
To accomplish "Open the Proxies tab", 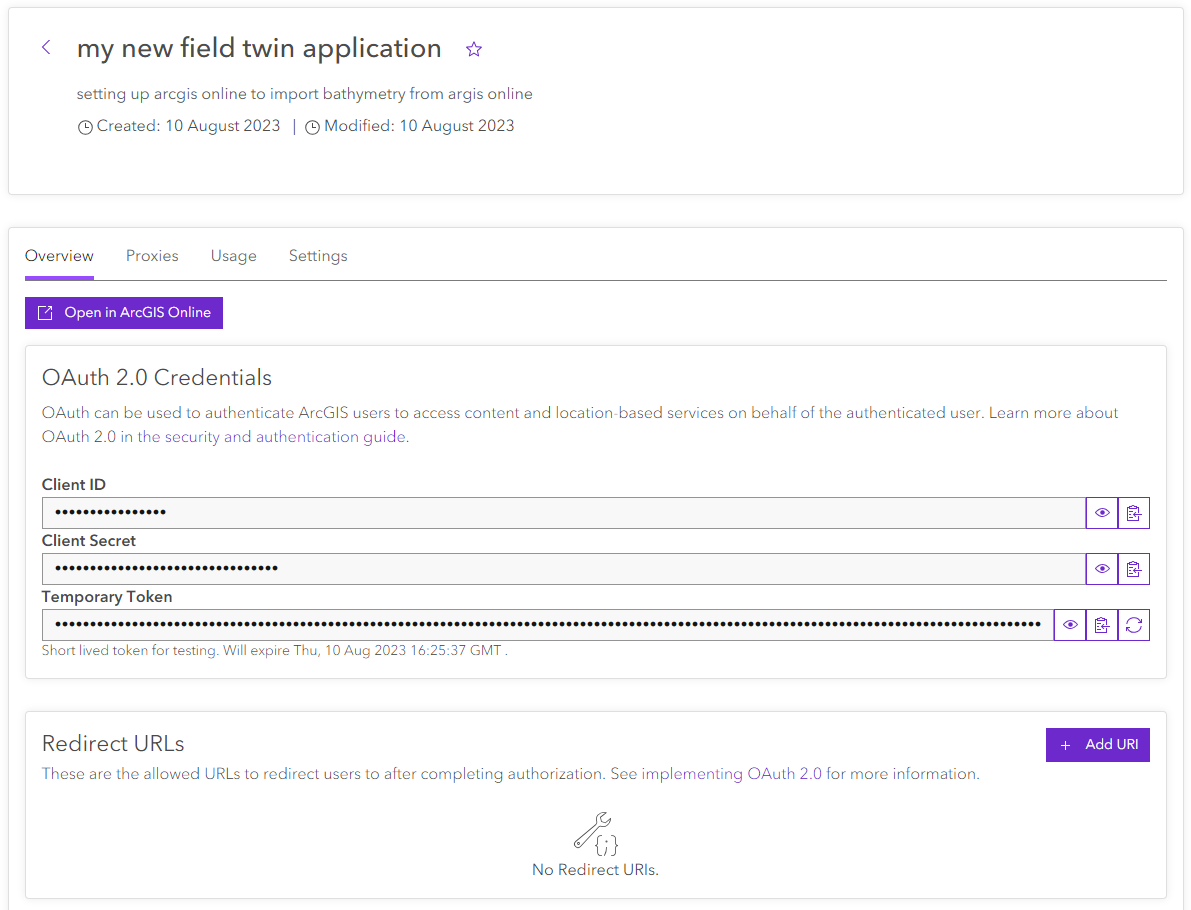I will pyautogui.click(x=152, y=256).
